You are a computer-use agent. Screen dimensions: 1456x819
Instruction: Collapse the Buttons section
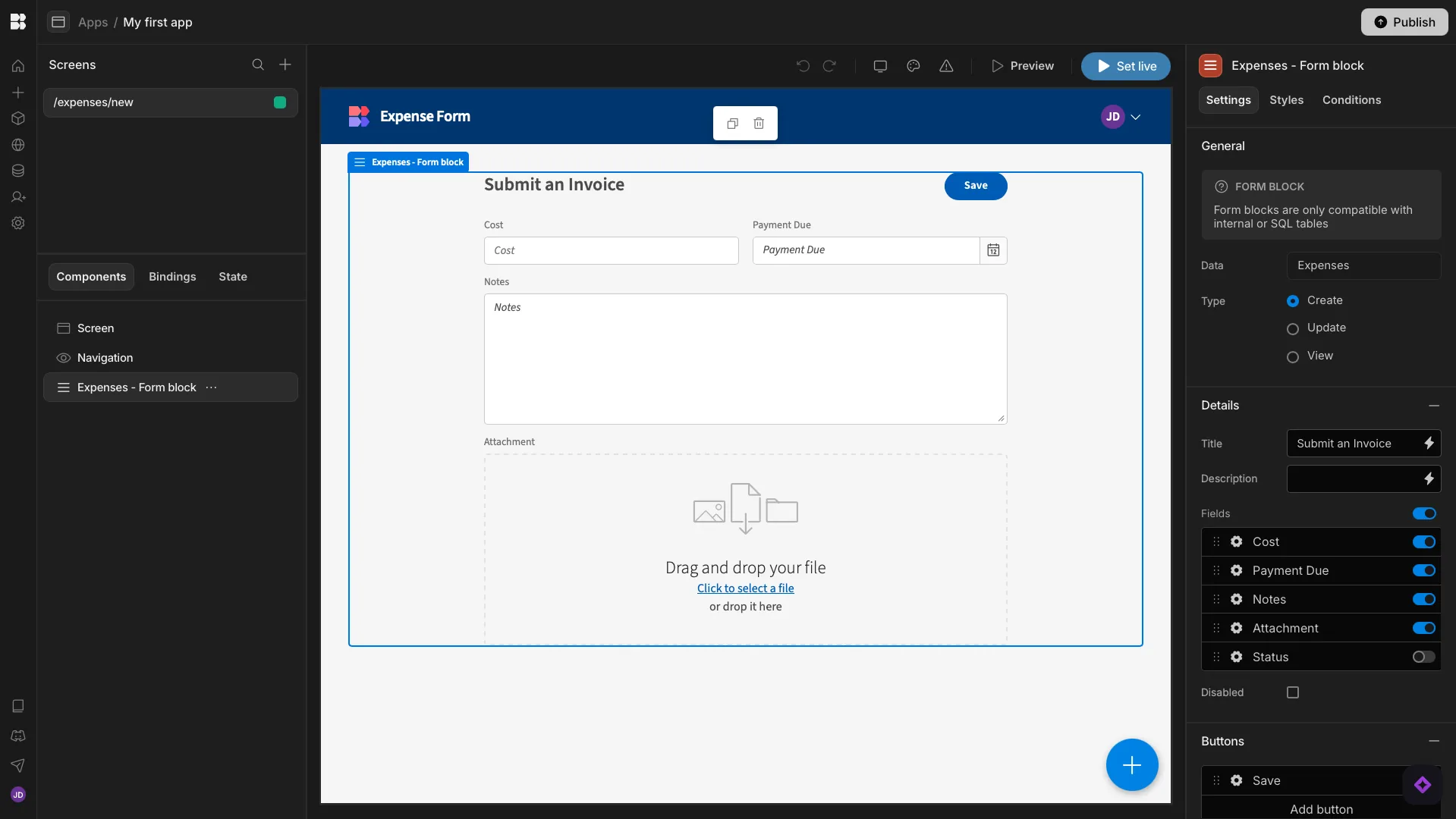click(x=1434, y=742)
